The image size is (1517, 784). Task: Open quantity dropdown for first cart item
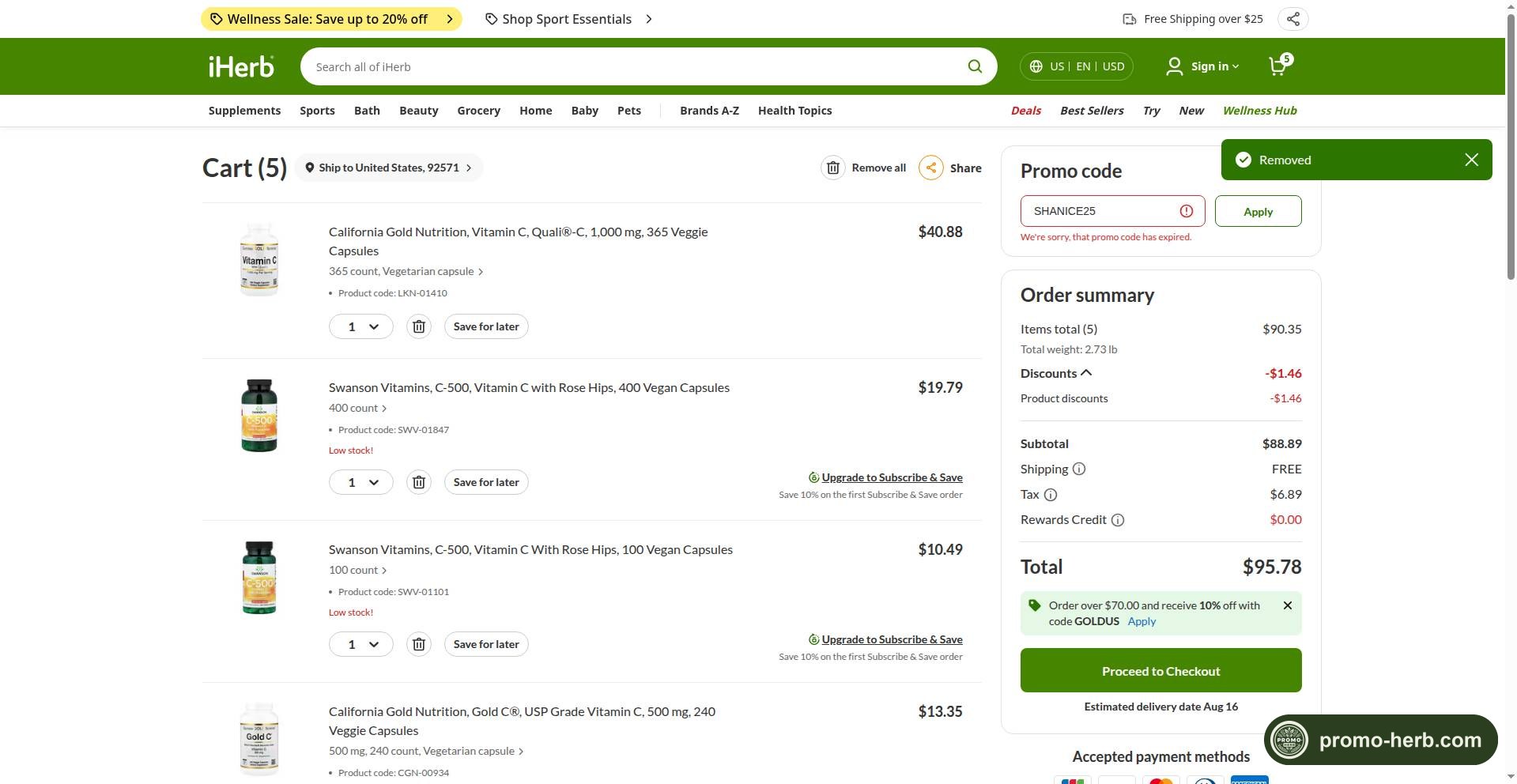361,326
